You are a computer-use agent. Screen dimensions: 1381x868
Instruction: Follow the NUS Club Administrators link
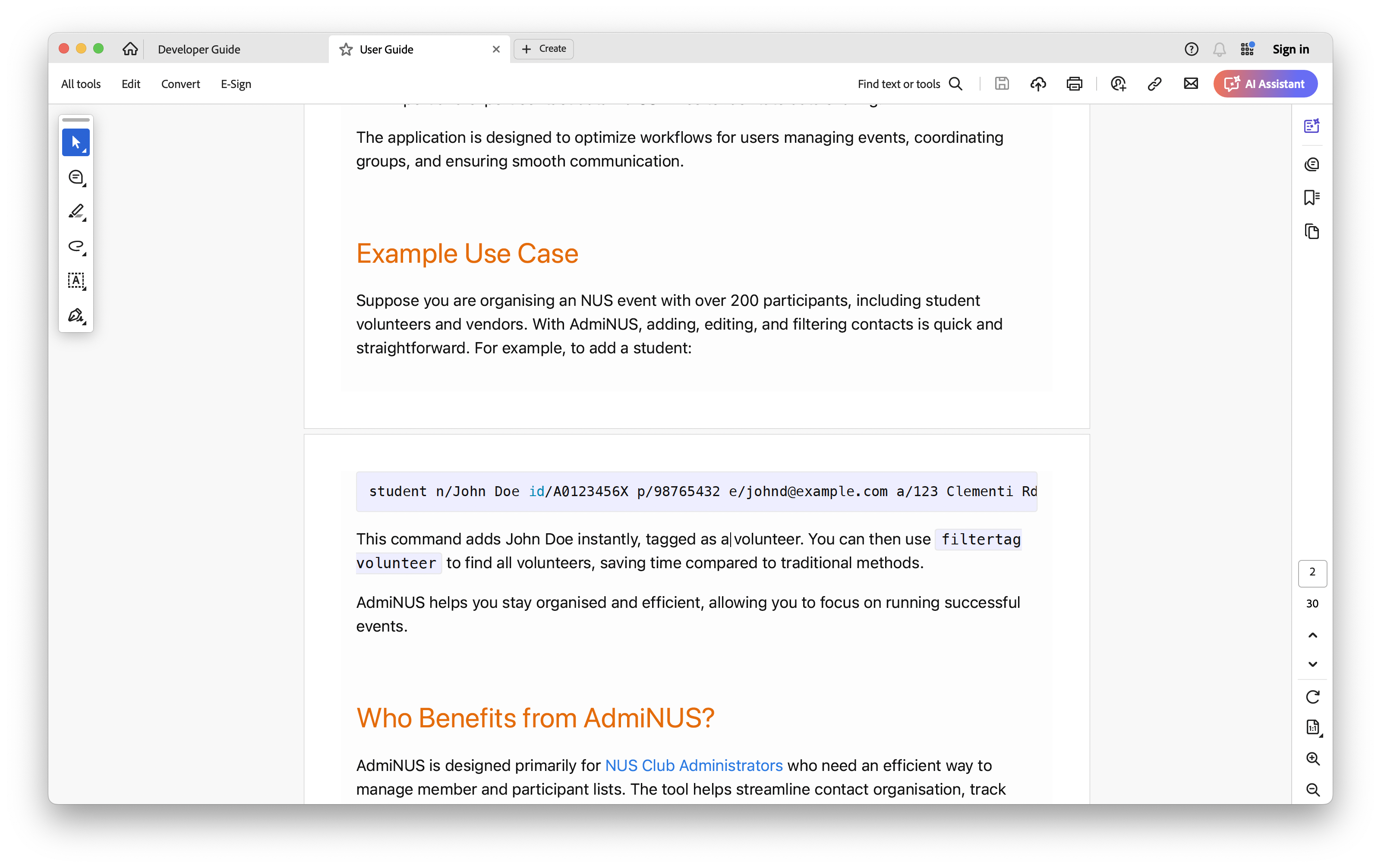point(694,765)
